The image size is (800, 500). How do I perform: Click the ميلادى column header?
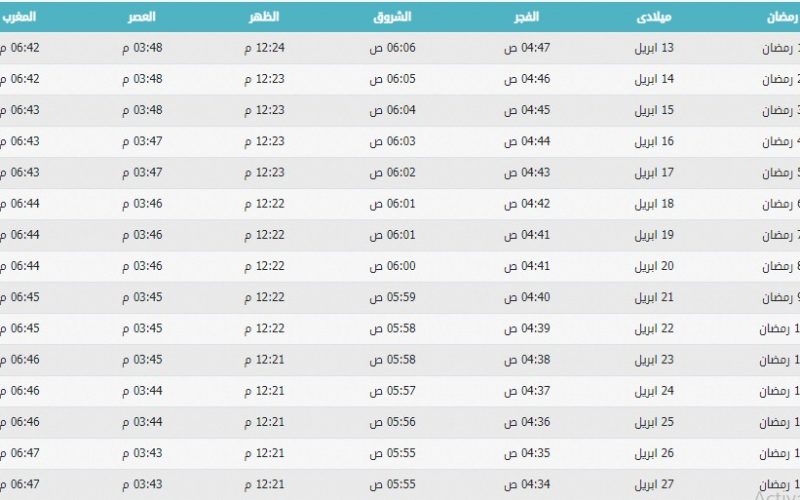(654, 17)
